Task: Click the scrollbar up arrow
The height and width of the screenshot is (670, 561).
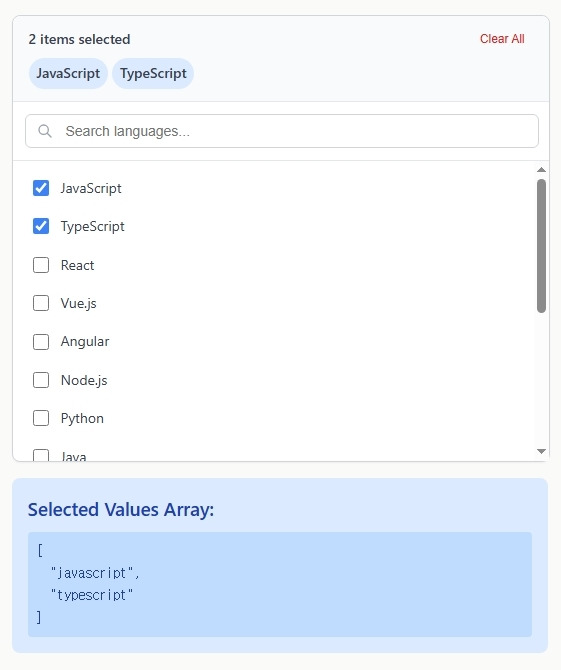Action: [541, 170]
